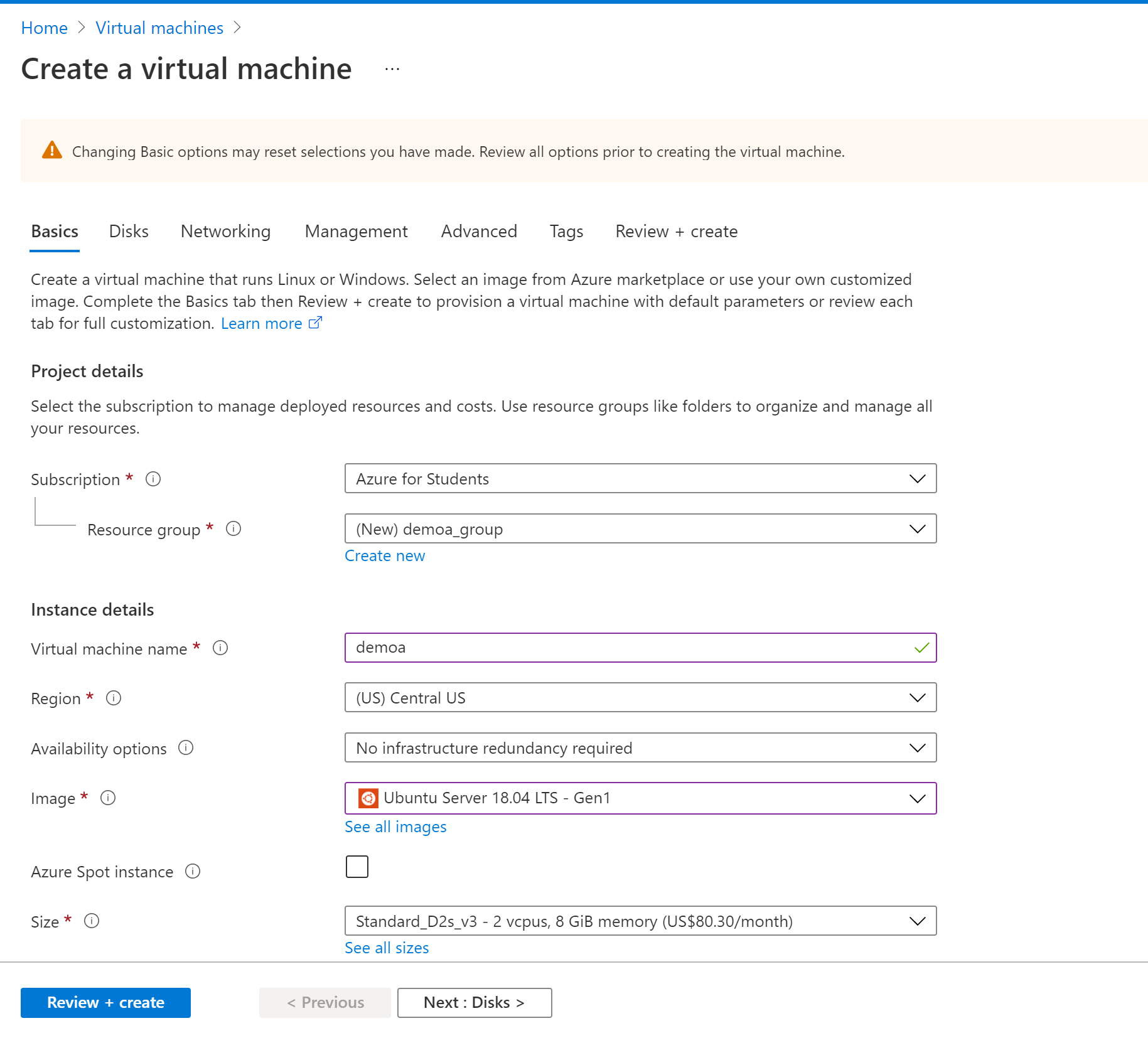Image resolution: width=1148 pixels, height=1038 pixels.
Task: Open the Networking tab
Action: point(226,232)
